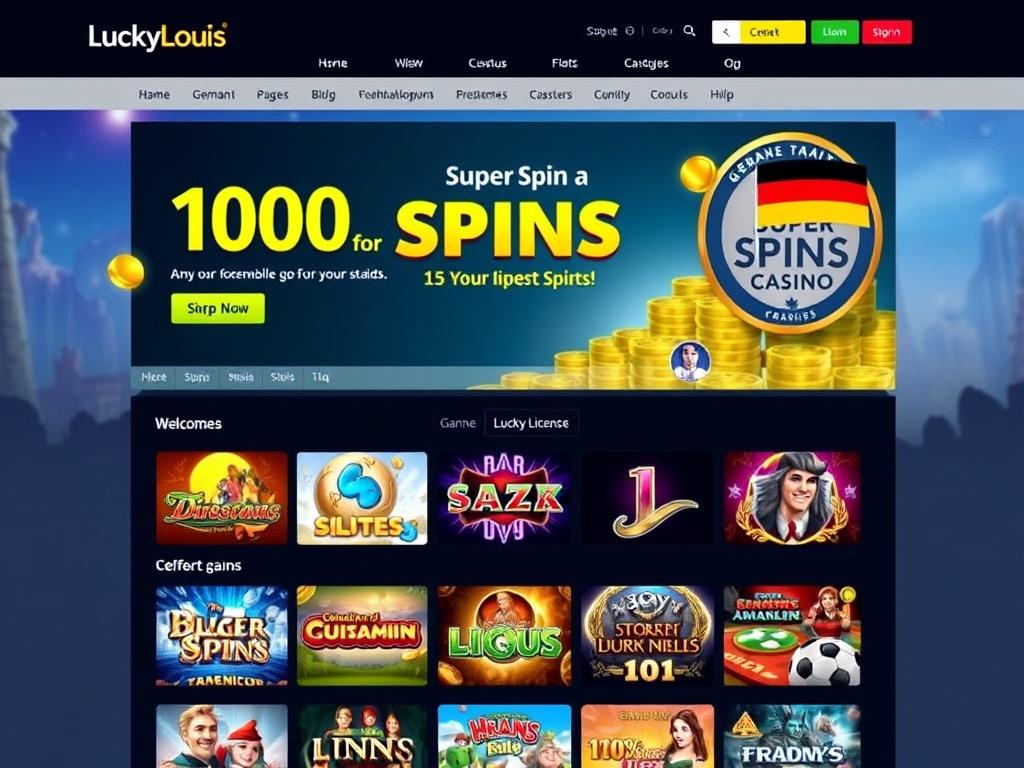Click the German flag Super Spins badge
The image size is (1024, 768).
tap(790, 233)
